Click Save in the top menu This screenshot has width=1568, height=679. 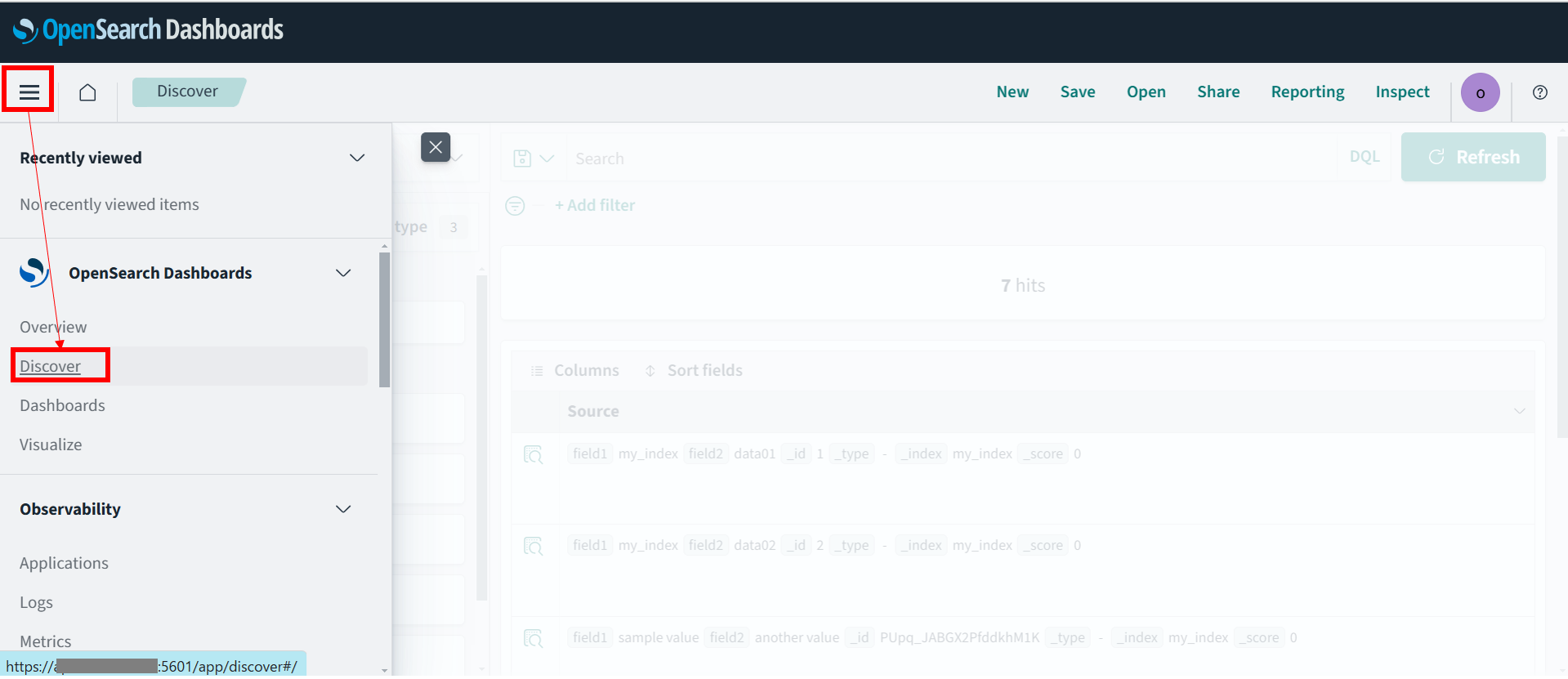pos(1078,92)
